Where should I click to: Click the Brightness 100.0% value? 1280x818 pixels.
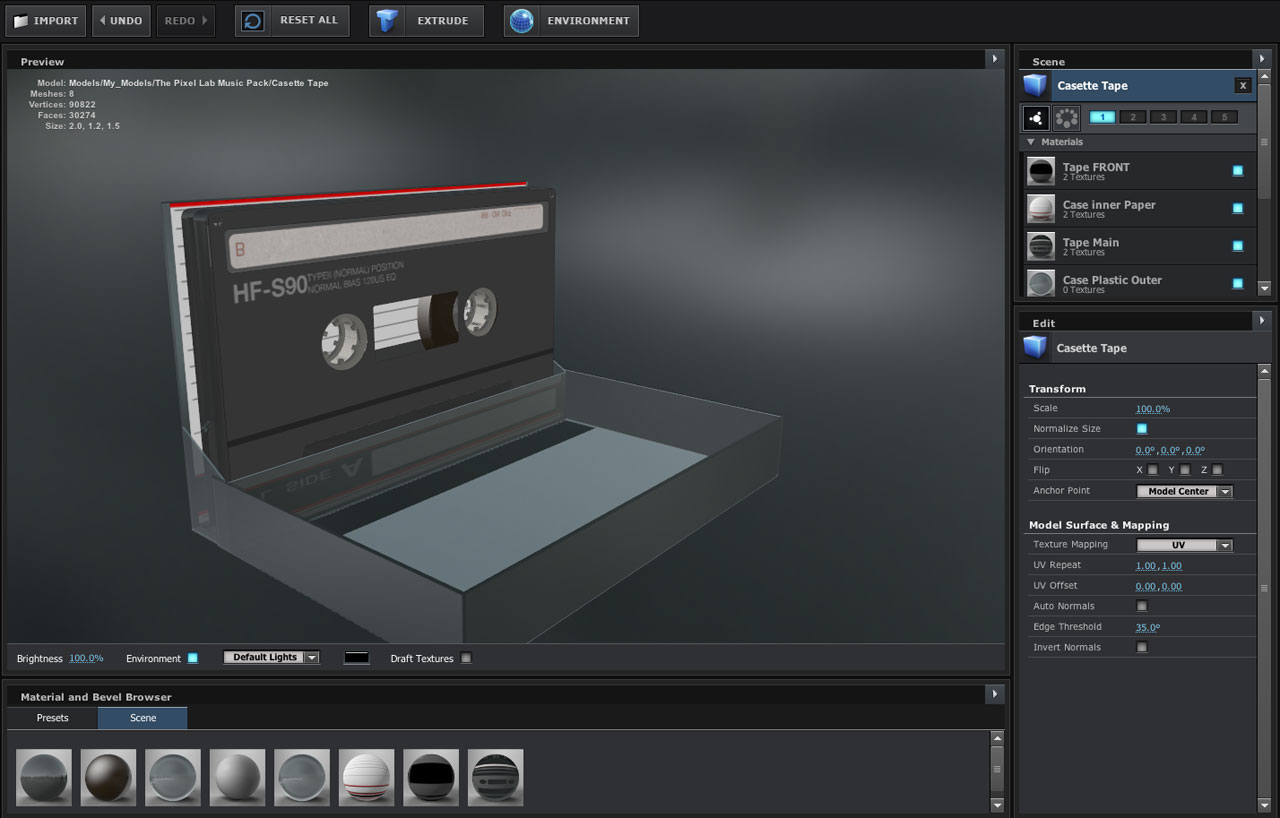point(86,658)
